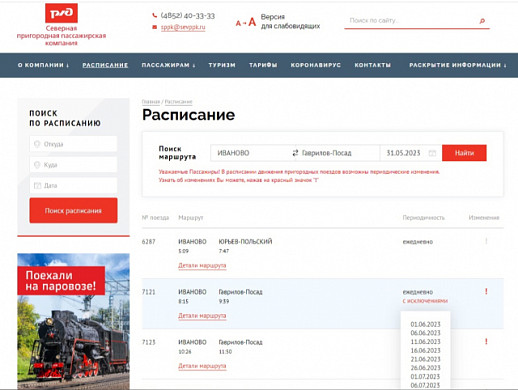This screenshot has width=518, height=390.
Task: Click the Поиск расписания button
Action: [73, 210]
